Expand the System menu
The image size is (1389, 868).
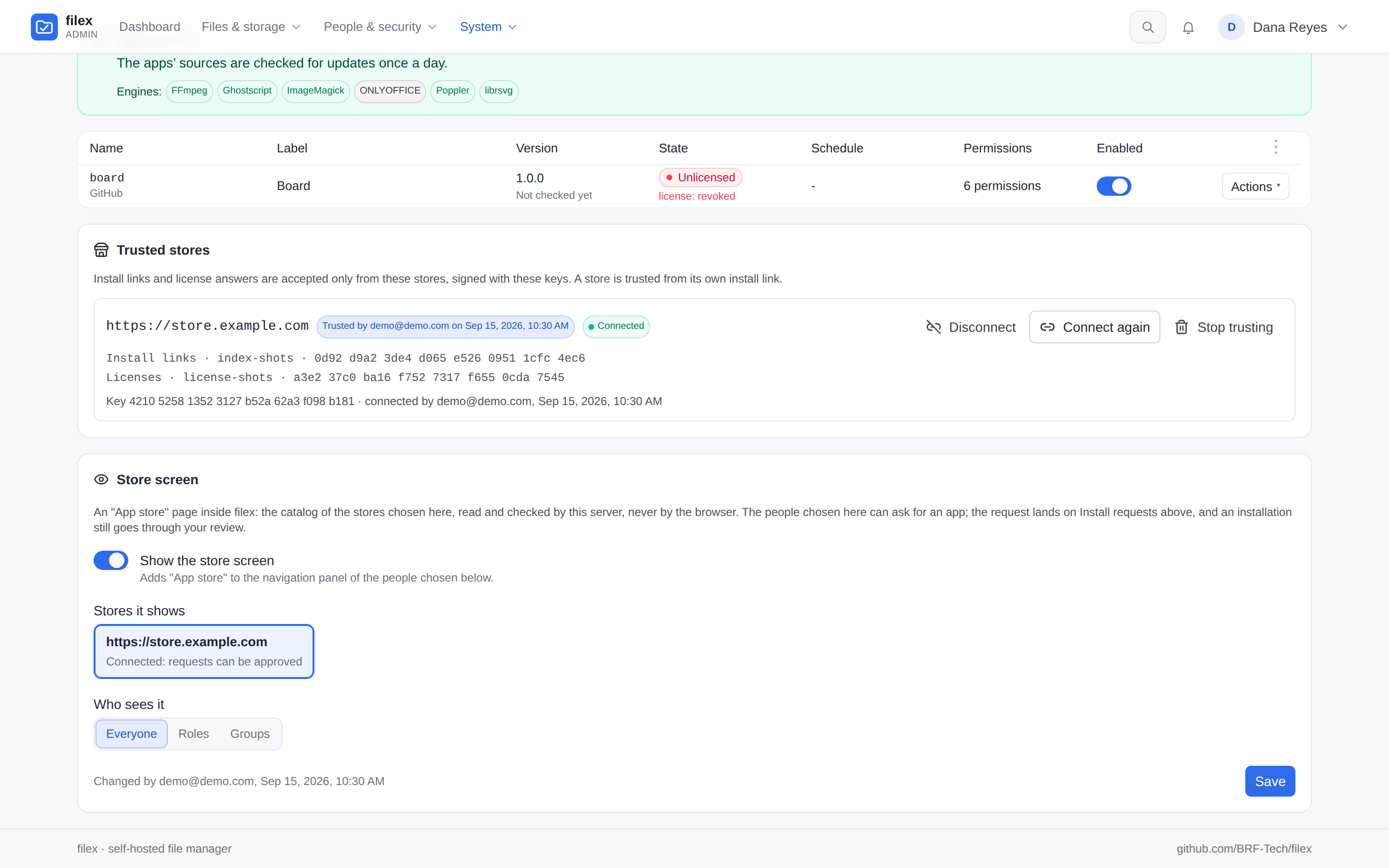[488, 27]
